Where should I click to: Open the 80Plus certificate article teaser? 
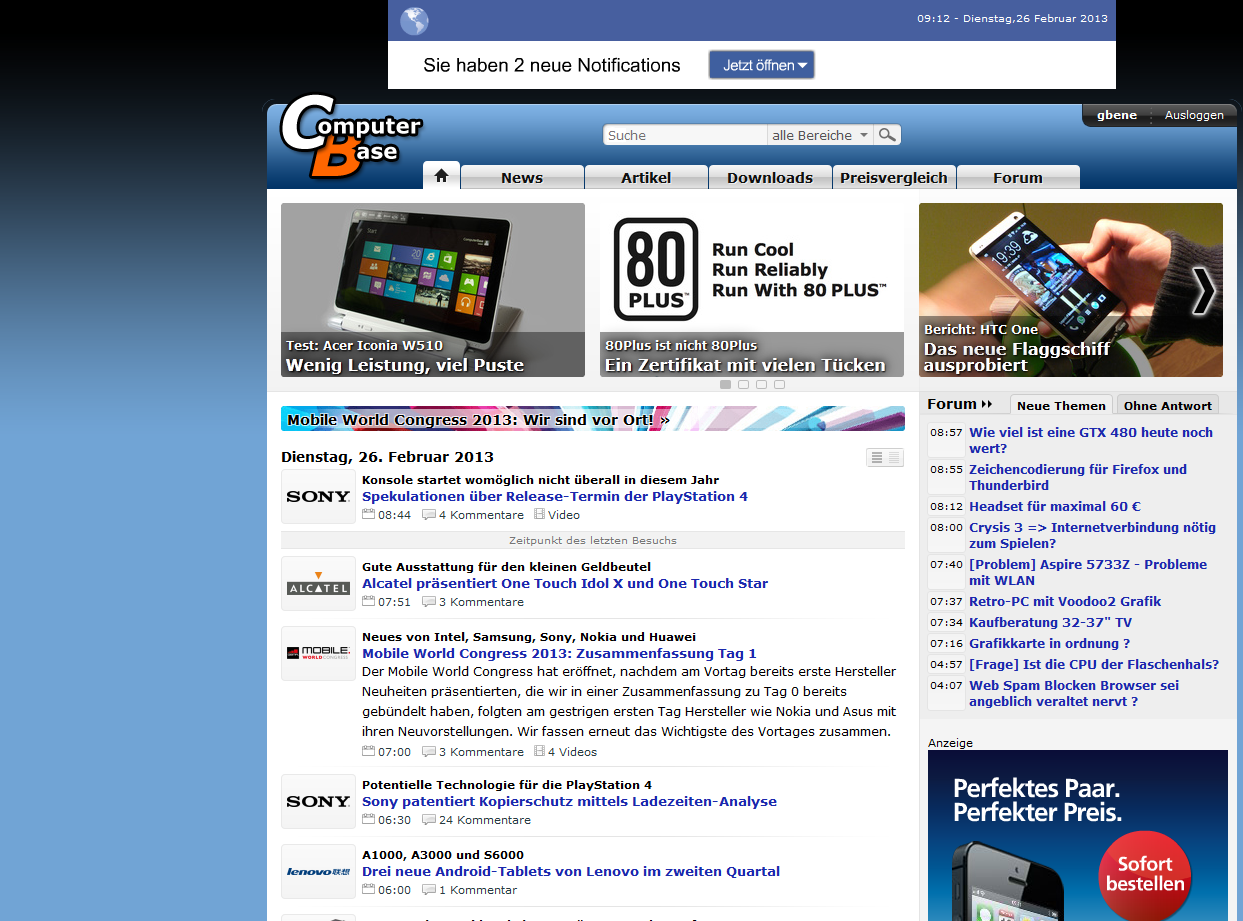[752, 290]
